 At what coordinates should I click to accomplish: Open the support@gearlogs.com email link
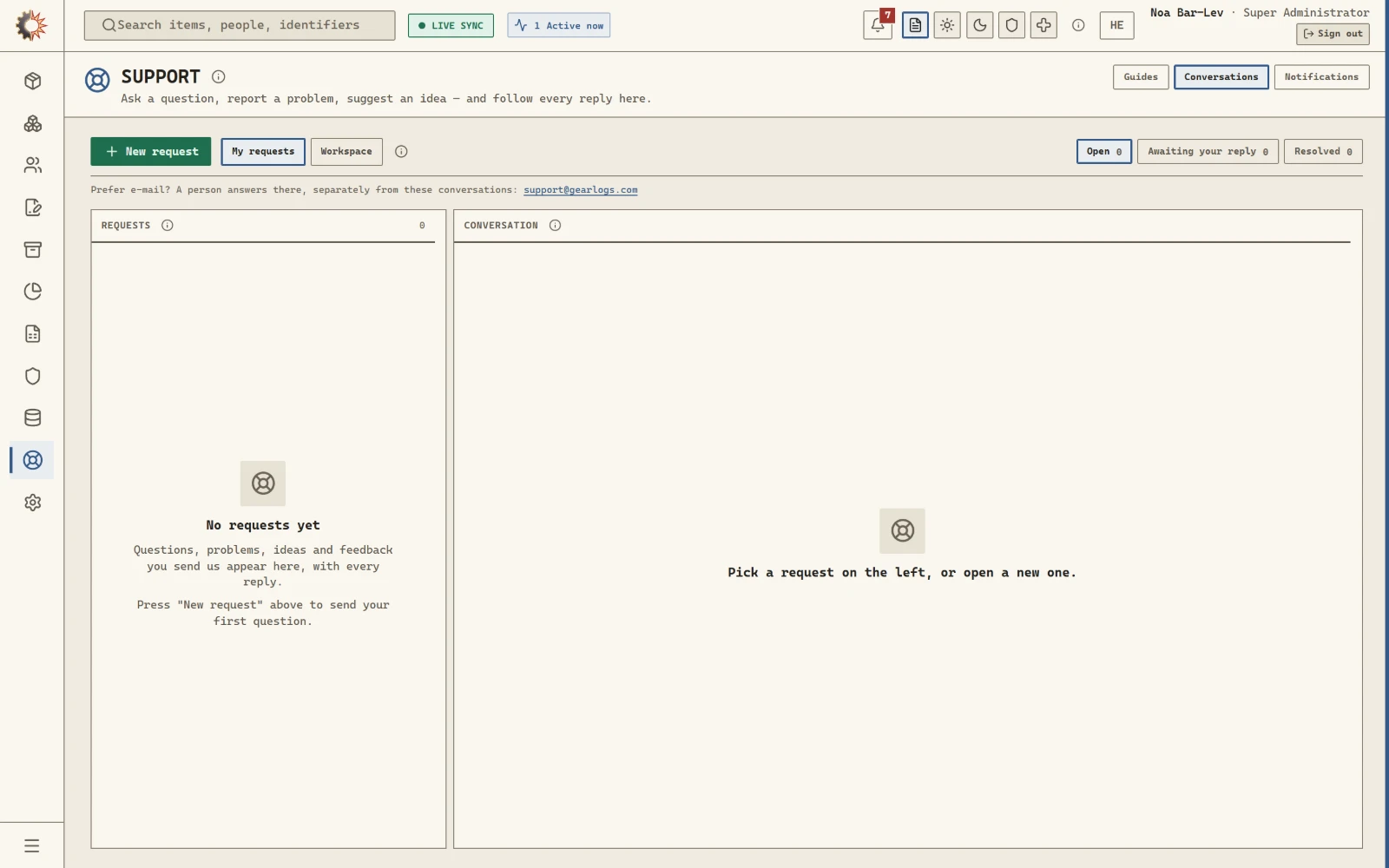581,190
